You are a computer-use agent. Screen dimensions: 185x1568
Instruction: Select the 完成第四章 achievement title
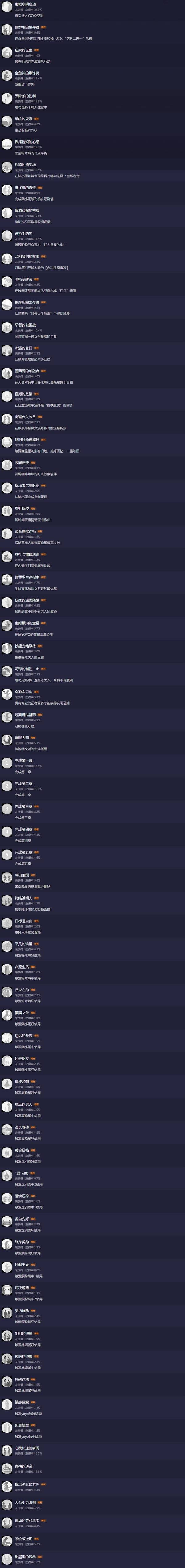[x=24, y=829]
